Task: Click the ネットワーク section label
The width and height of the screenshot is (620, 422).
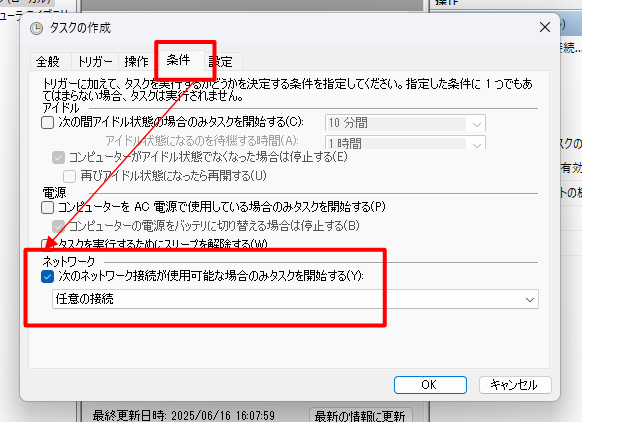Action: point(69,261)
